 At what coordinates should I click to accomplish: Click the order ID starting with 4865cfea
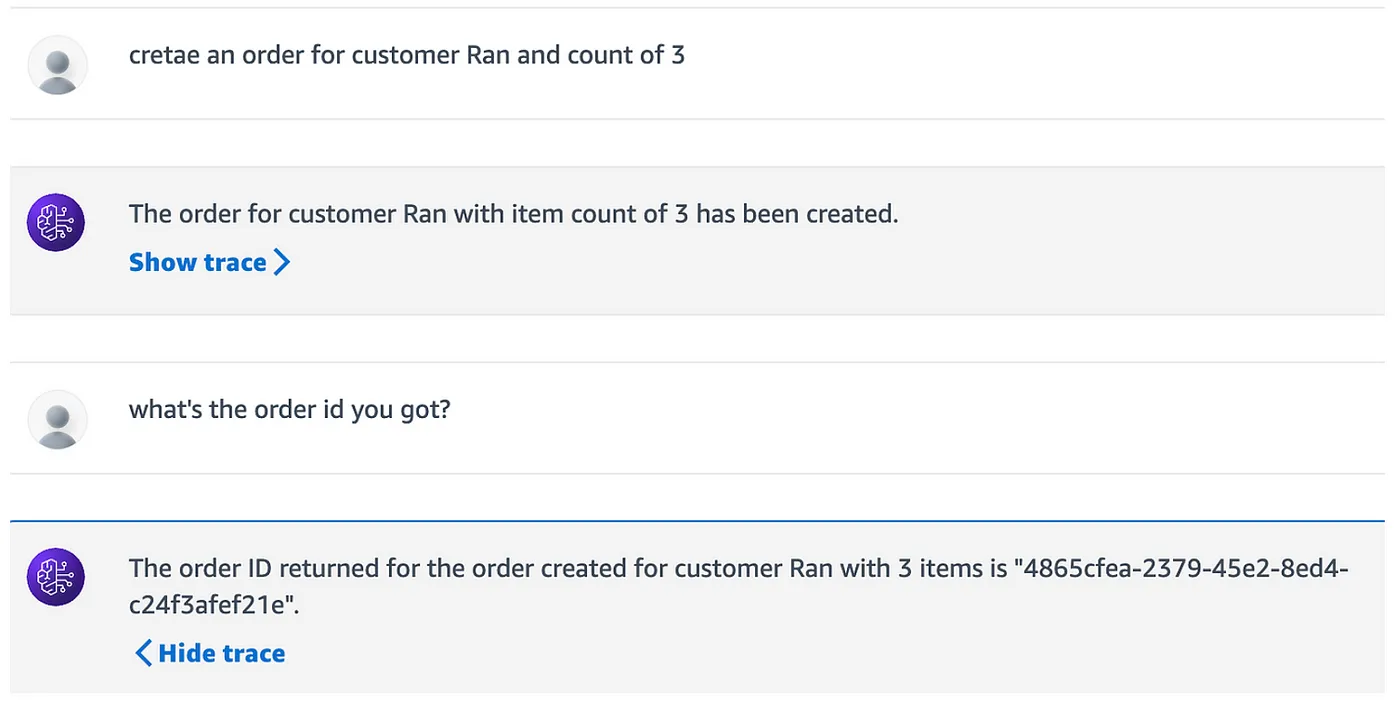coord(1180,569)
